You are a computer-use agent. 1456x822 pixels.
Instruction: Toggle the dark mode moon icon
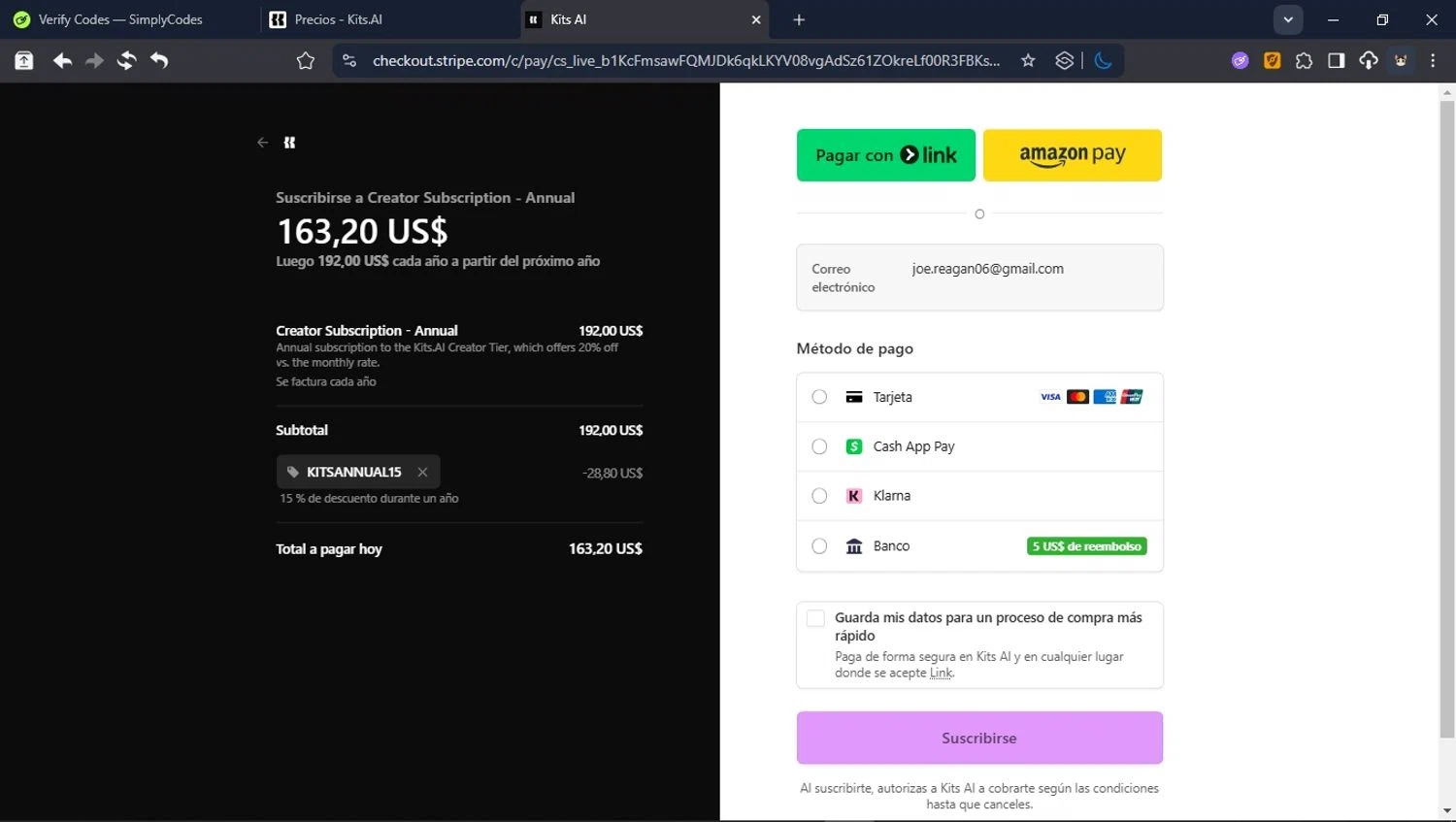click(1103, 61)
